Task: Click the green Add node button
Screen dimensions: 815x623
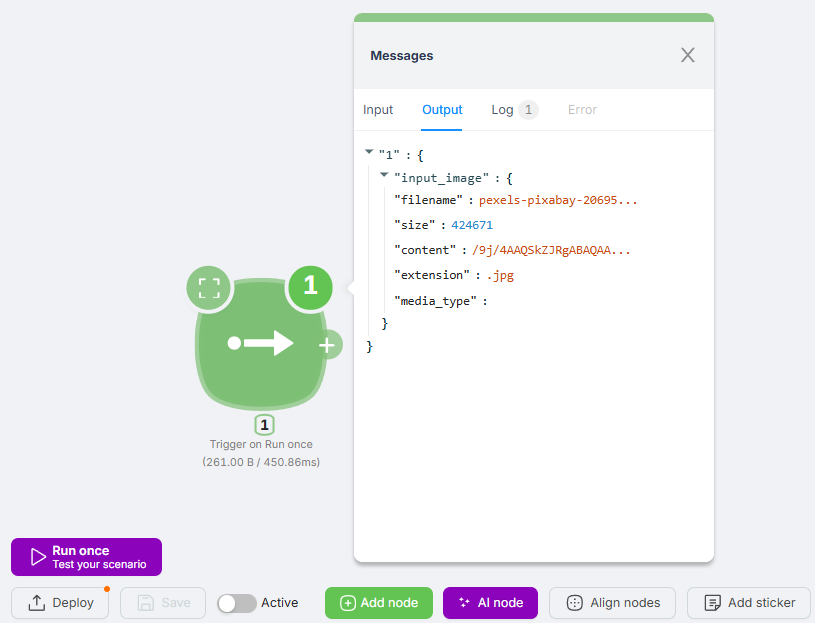Action: [x=378, y=603]
